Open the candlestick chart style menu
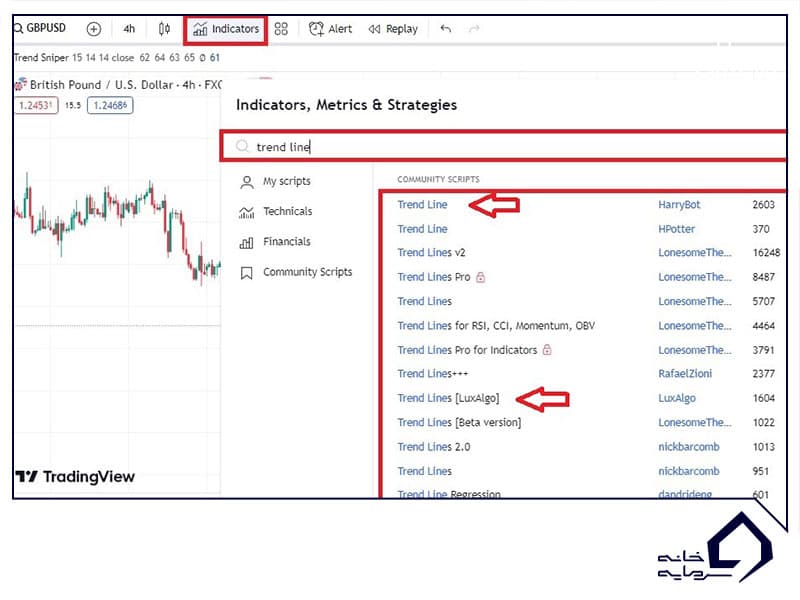This screenshot has height=600, width=800. click(x=164, y=29)
